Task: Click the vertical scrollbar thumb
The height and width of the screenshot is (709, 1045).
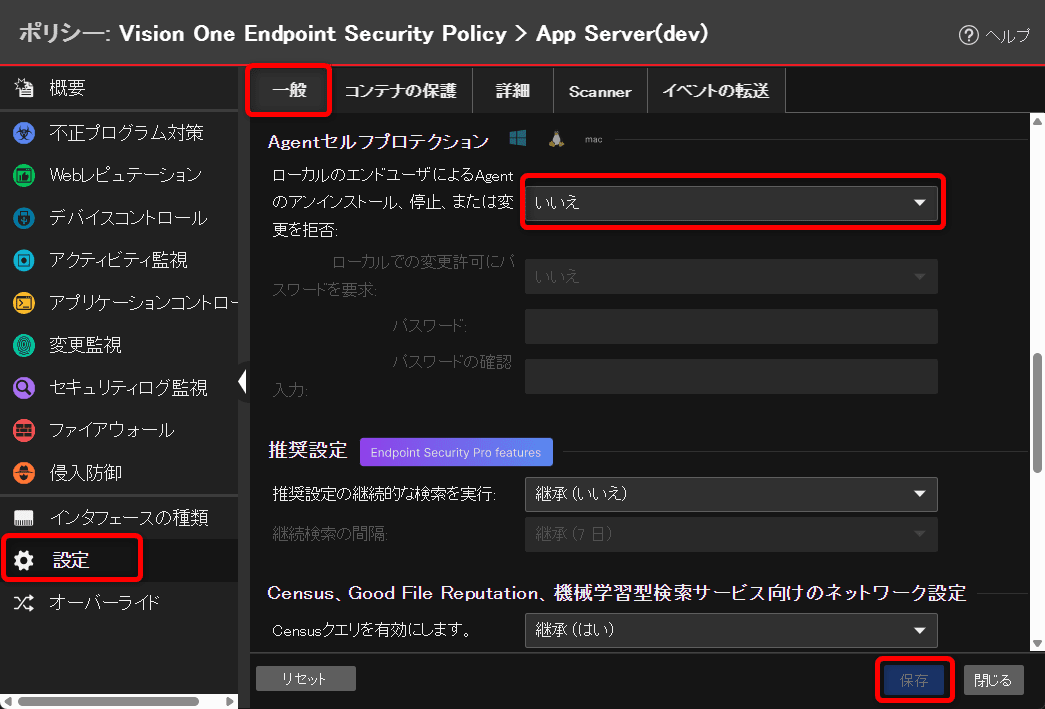Action: [1037, 413]
